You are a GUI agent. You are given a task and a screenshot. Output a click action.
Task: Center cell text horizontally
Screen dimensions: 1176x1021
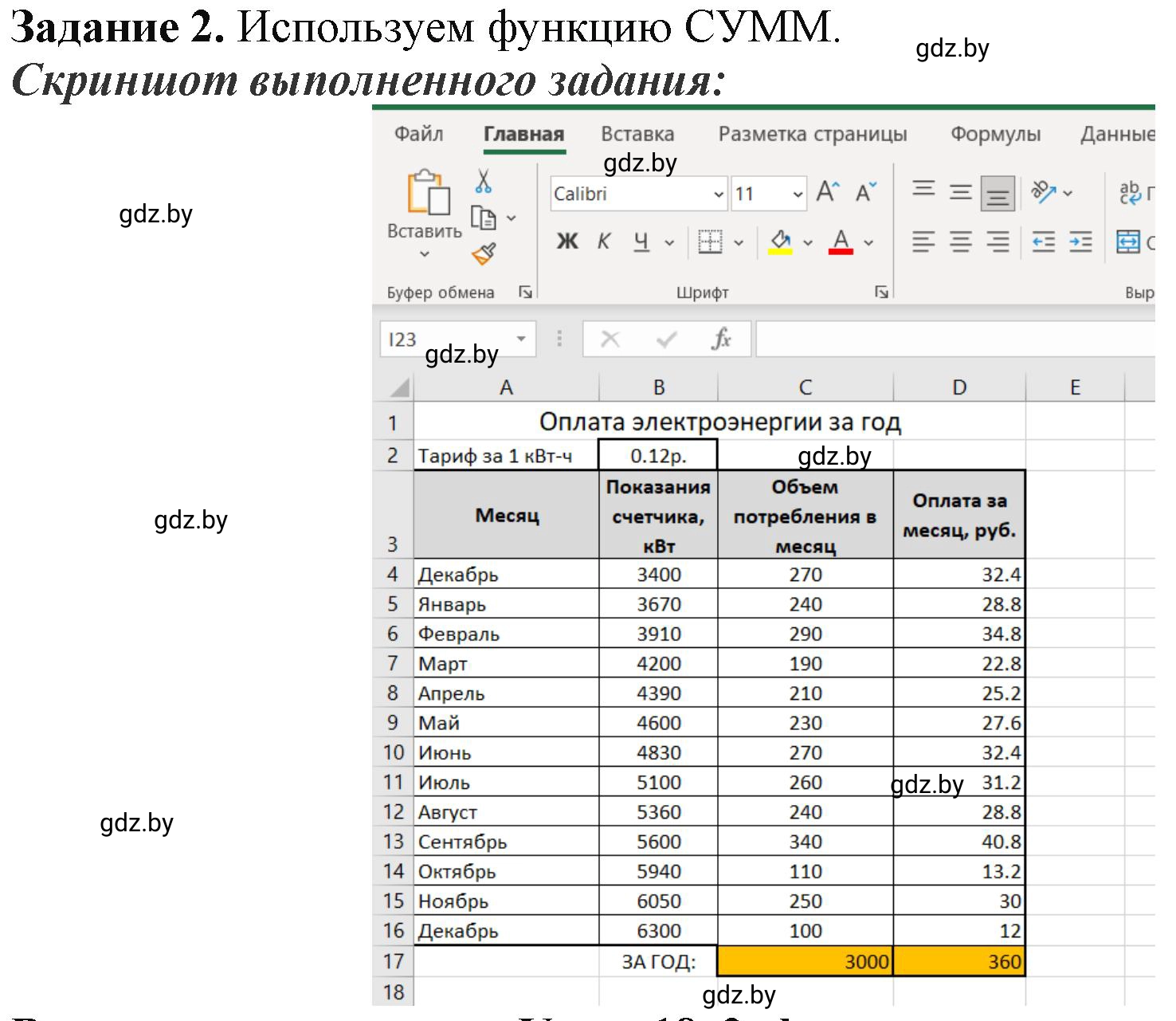(961, 242)
